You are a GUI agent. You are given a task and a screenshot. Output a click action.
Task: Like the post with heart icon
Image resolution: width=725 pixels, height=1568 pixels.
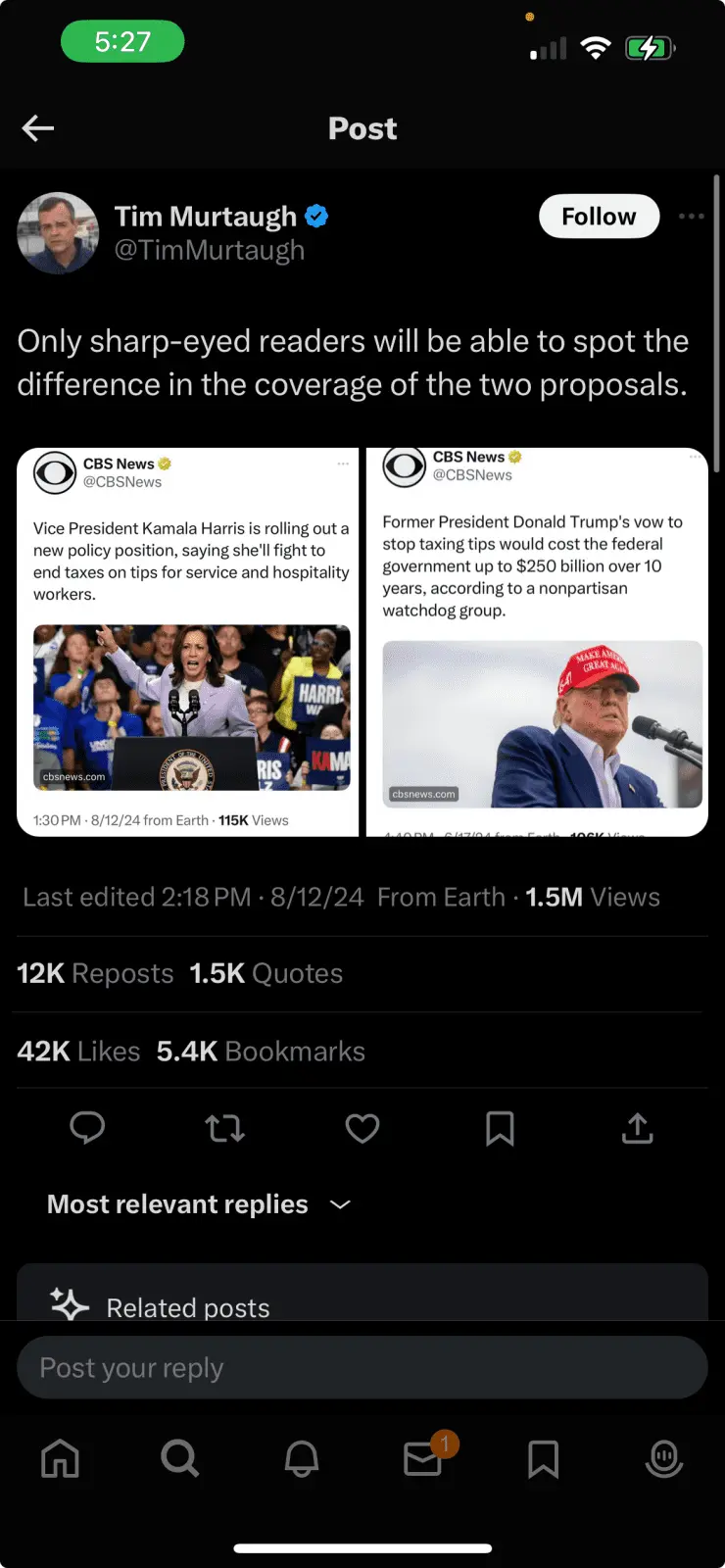[x=362, y=1129]
